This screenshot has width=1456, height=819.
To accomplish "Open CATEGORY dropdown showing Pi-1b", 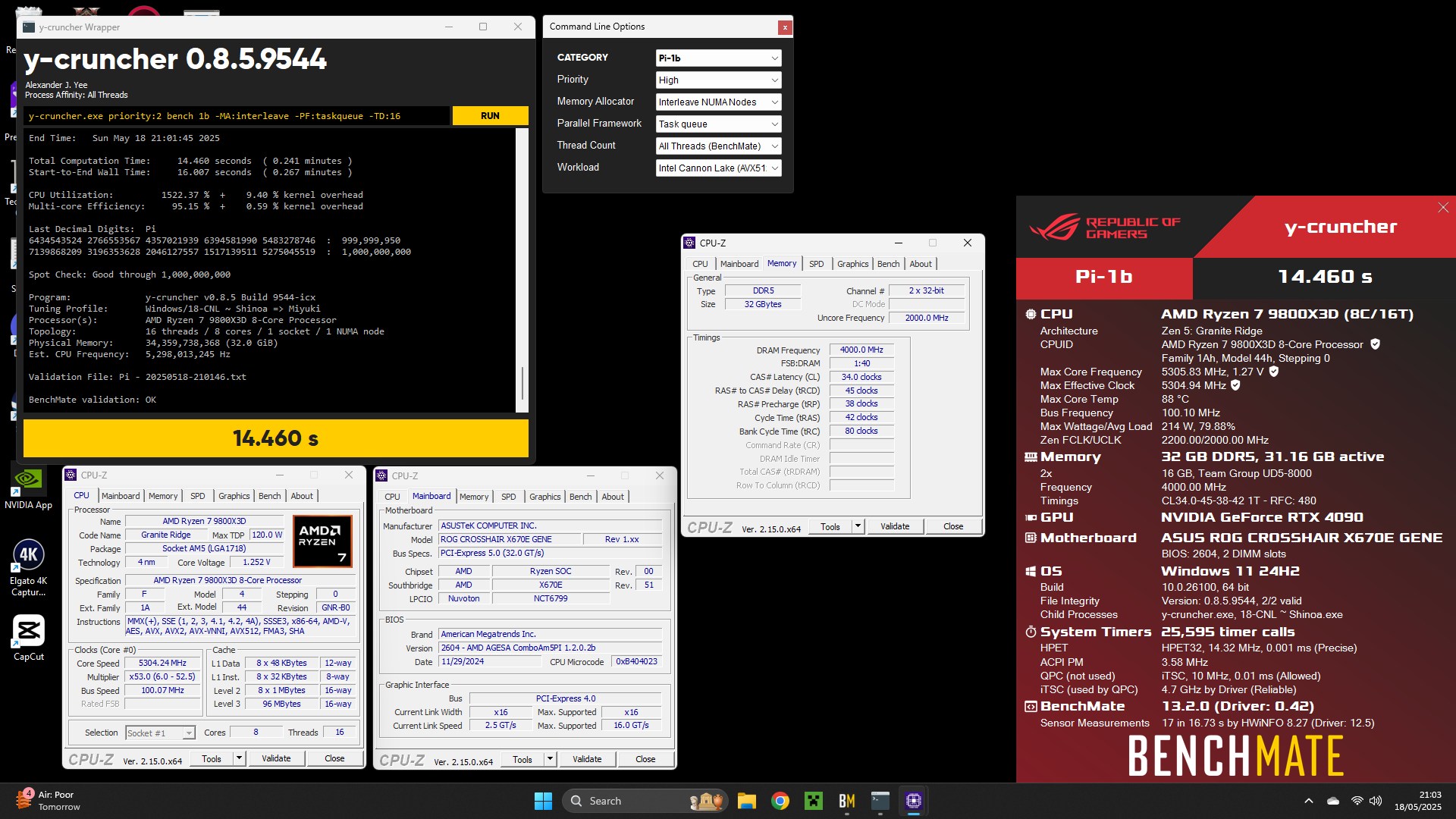I will tap(718, 58).
